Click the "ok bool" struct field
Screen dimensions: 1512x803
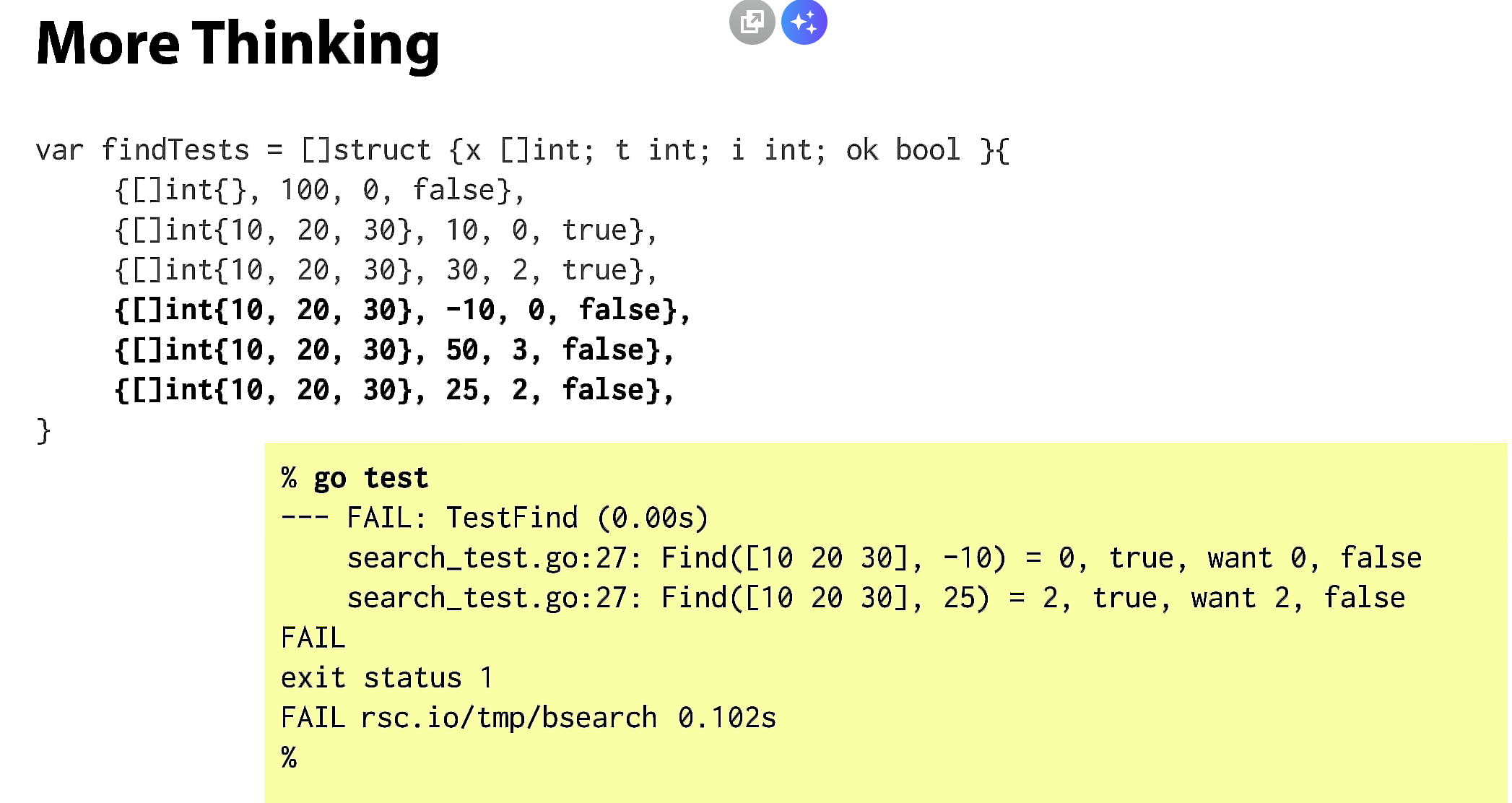coord(903,150)
